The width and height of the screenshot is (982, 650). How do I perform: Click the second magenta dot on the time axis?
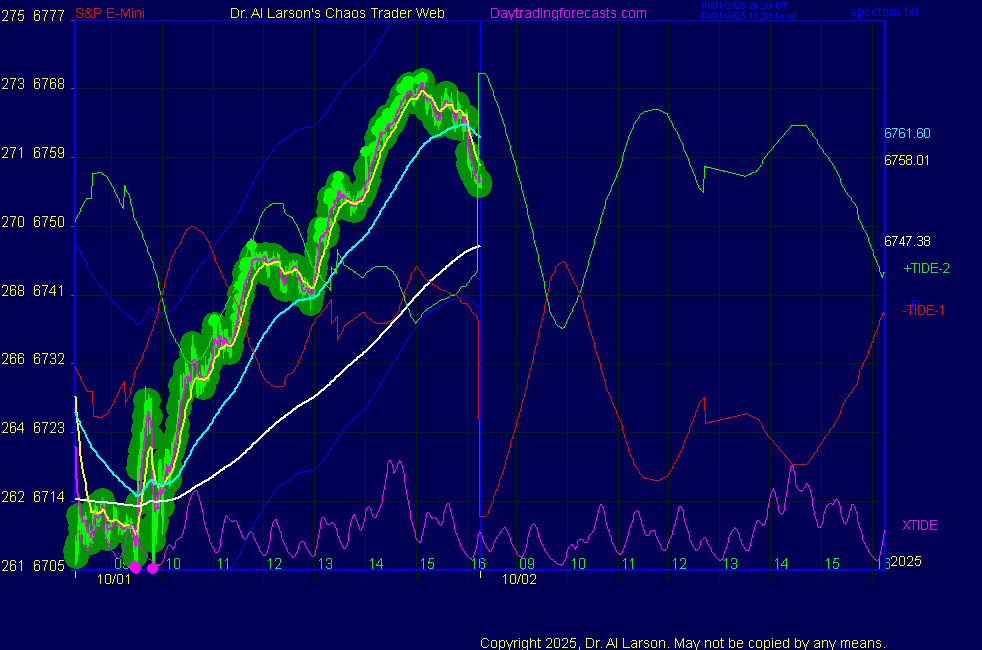pyautogui.click(x=152, y=568)
